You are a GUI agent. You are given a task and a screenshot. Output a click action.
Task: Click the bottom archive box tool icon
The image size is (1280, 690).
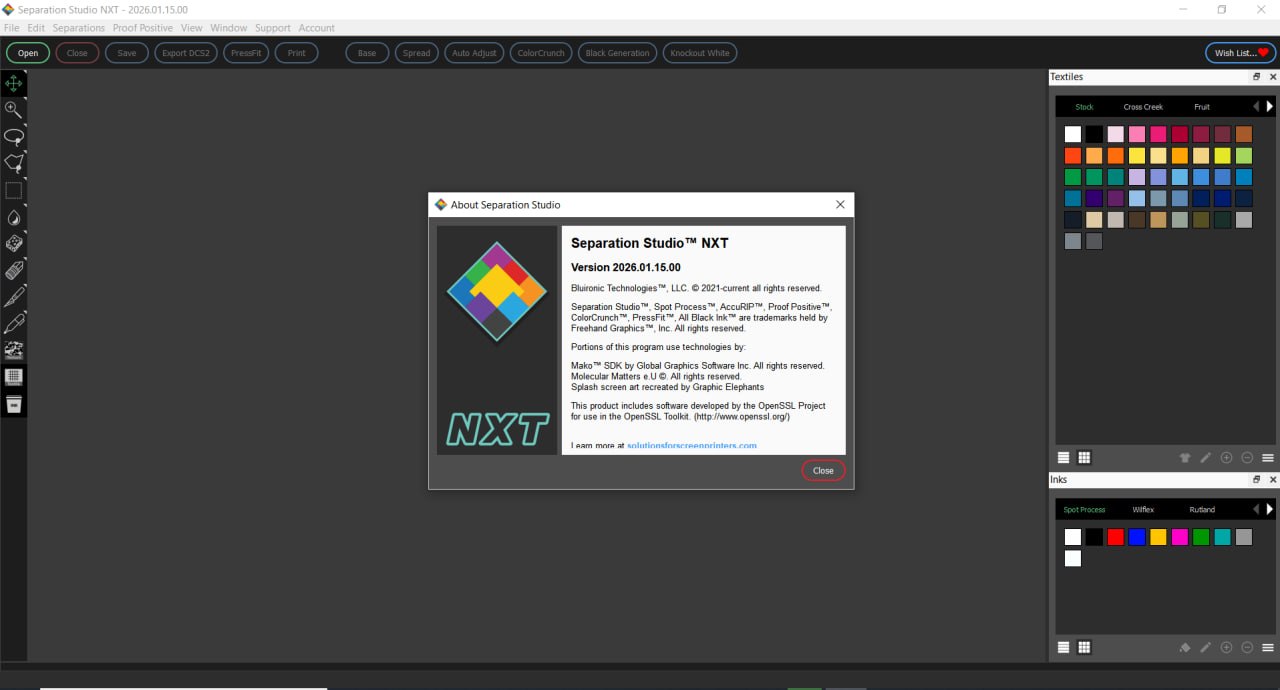tap(13, 404)
